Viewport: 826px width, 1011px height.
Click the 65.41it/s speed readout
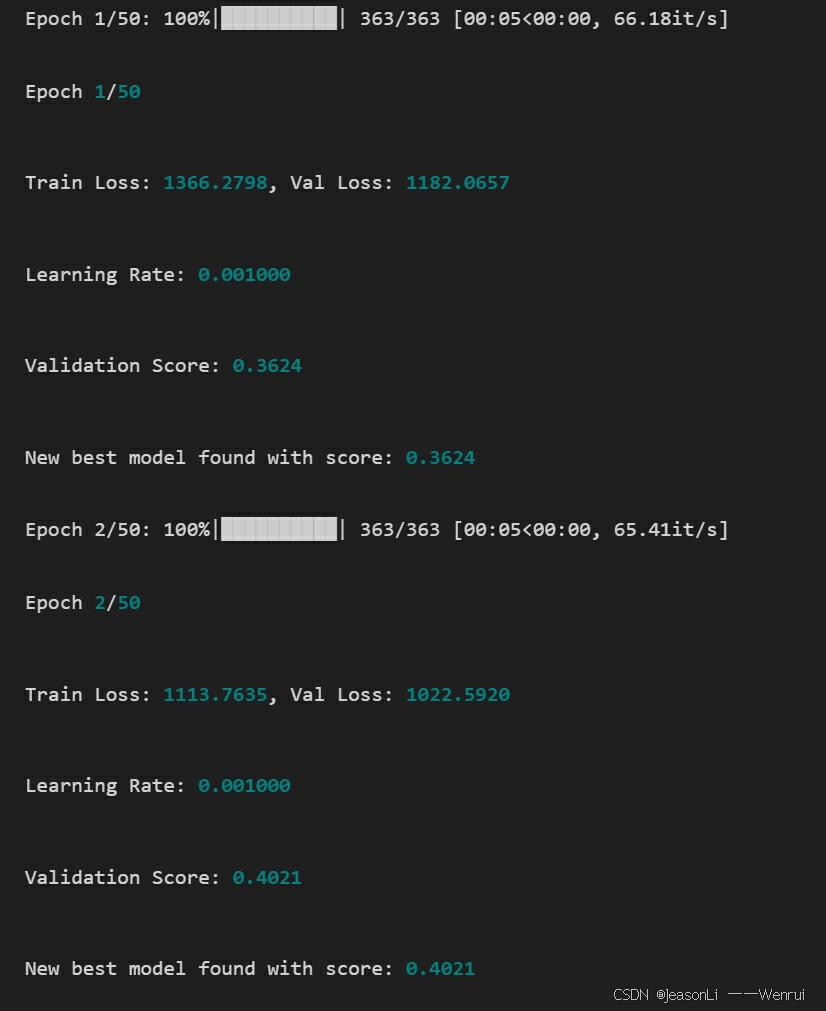pos(665,530)
